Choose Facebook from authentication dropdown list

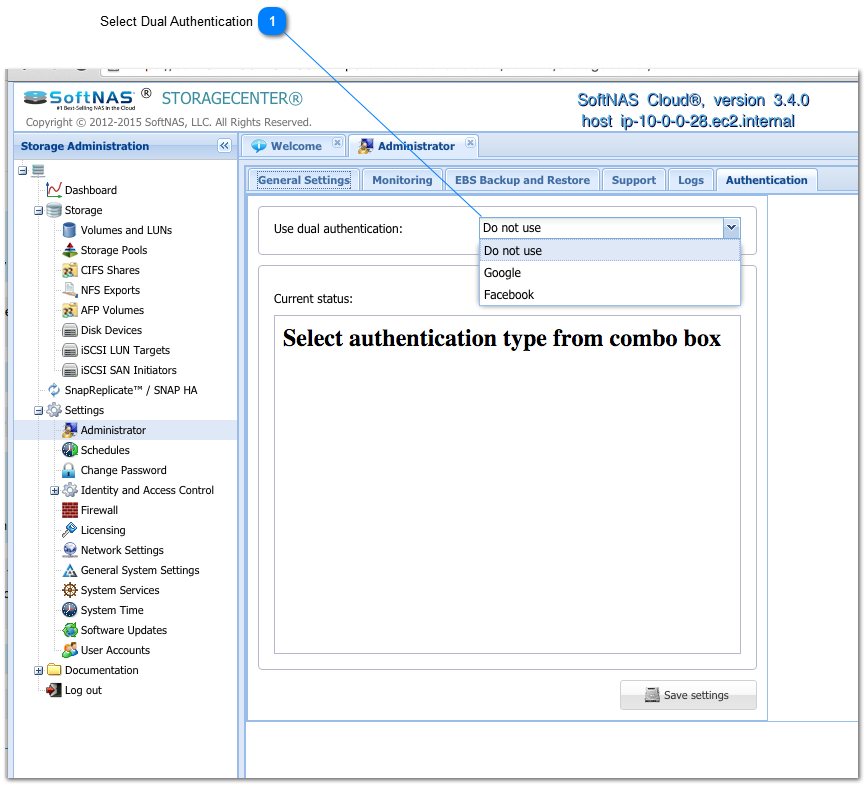click(610, 295)
